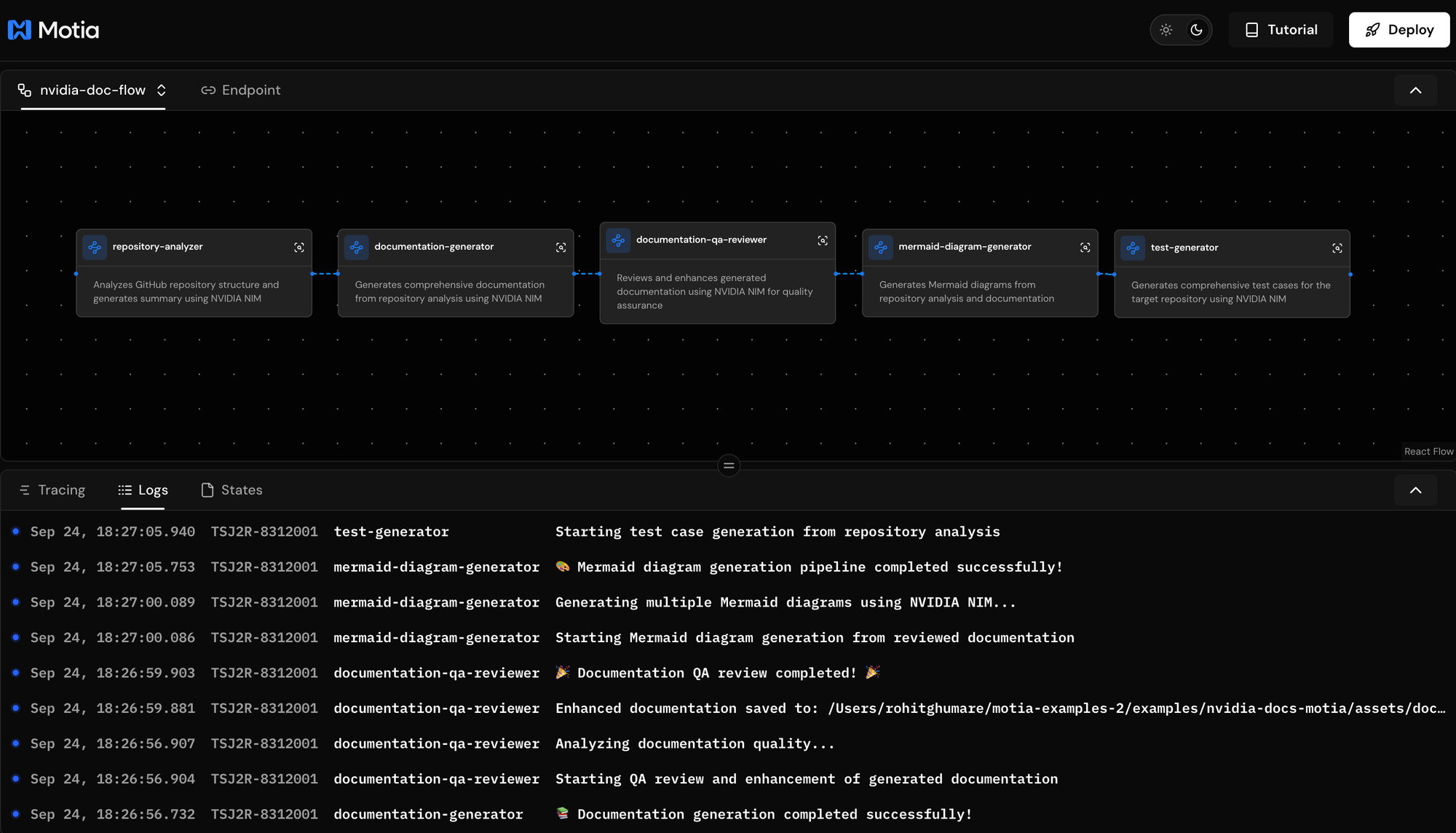1456x833 pixels.
Task: Click the blue step icon on test-generator node
Action: tap(1133, 248)
